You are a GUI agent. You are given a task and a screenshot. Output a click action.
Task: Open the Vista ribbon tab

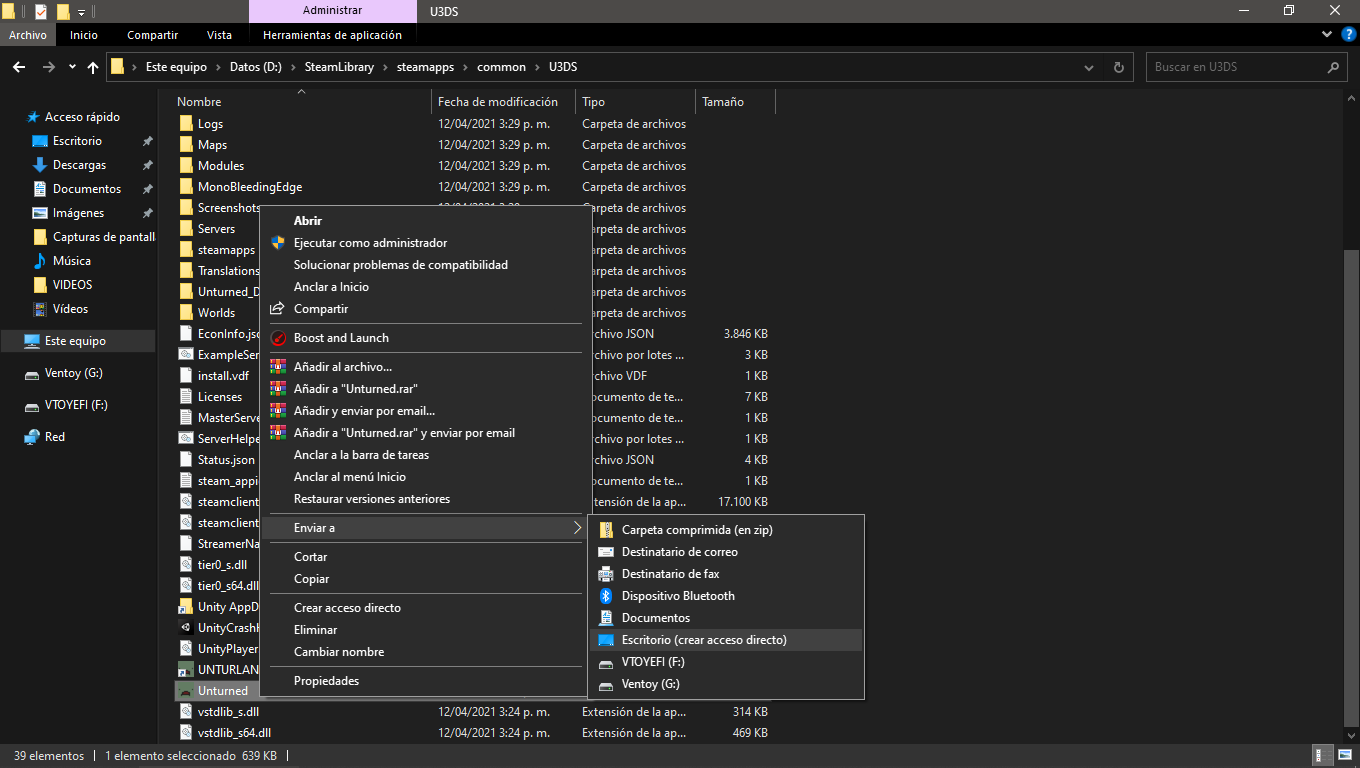coord(219,35)
